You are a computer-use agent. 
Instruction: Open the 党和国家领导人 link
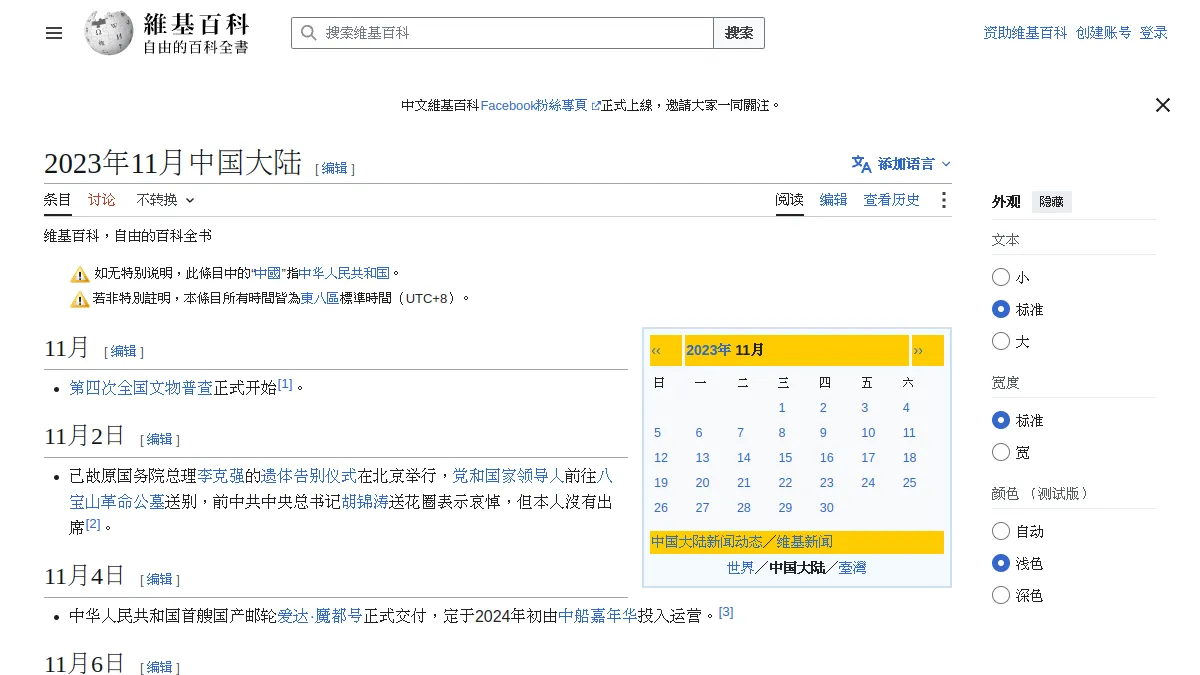[x=509, y=476]
